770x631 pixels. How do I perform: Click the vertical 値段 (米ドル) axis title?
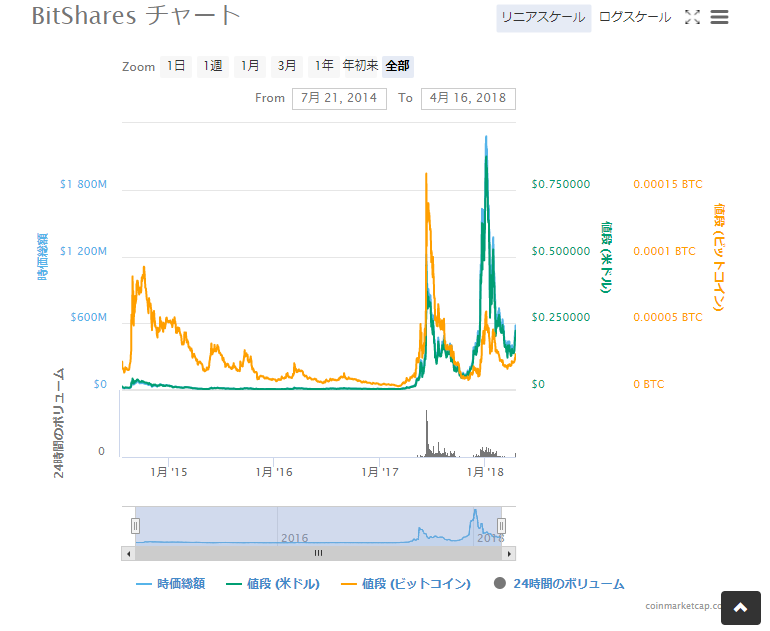click(x=606, y=257)
